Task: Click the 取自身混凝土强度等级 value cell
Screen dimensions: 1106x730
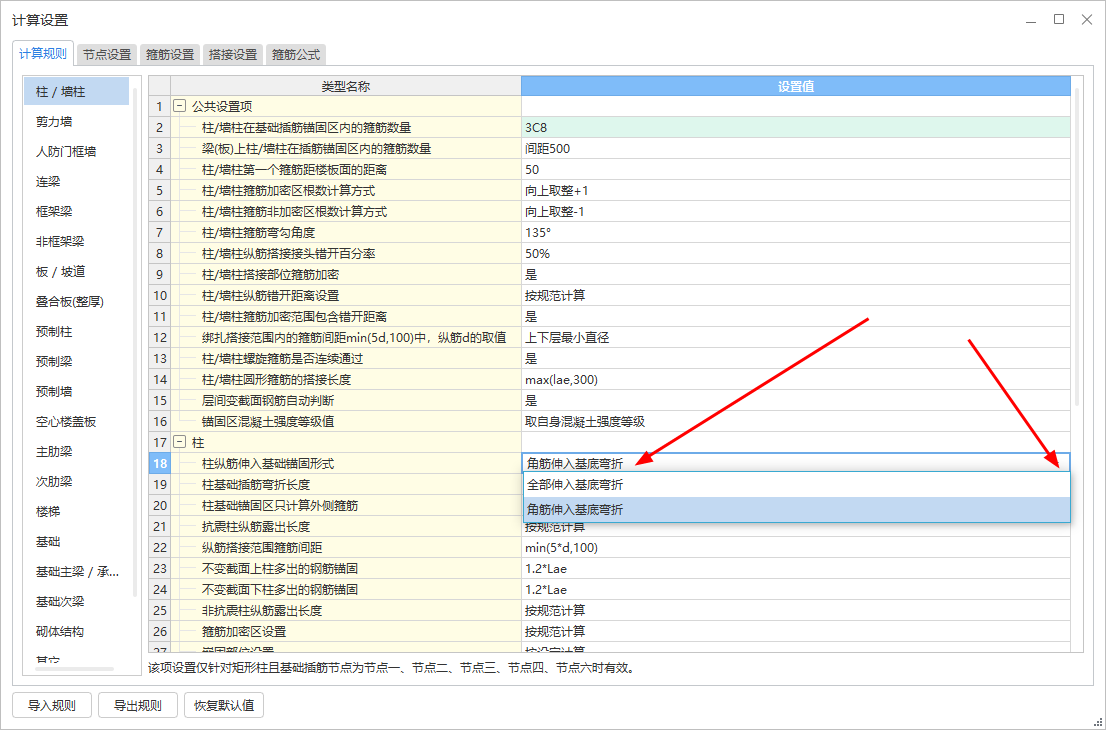Action: point(796,422)
